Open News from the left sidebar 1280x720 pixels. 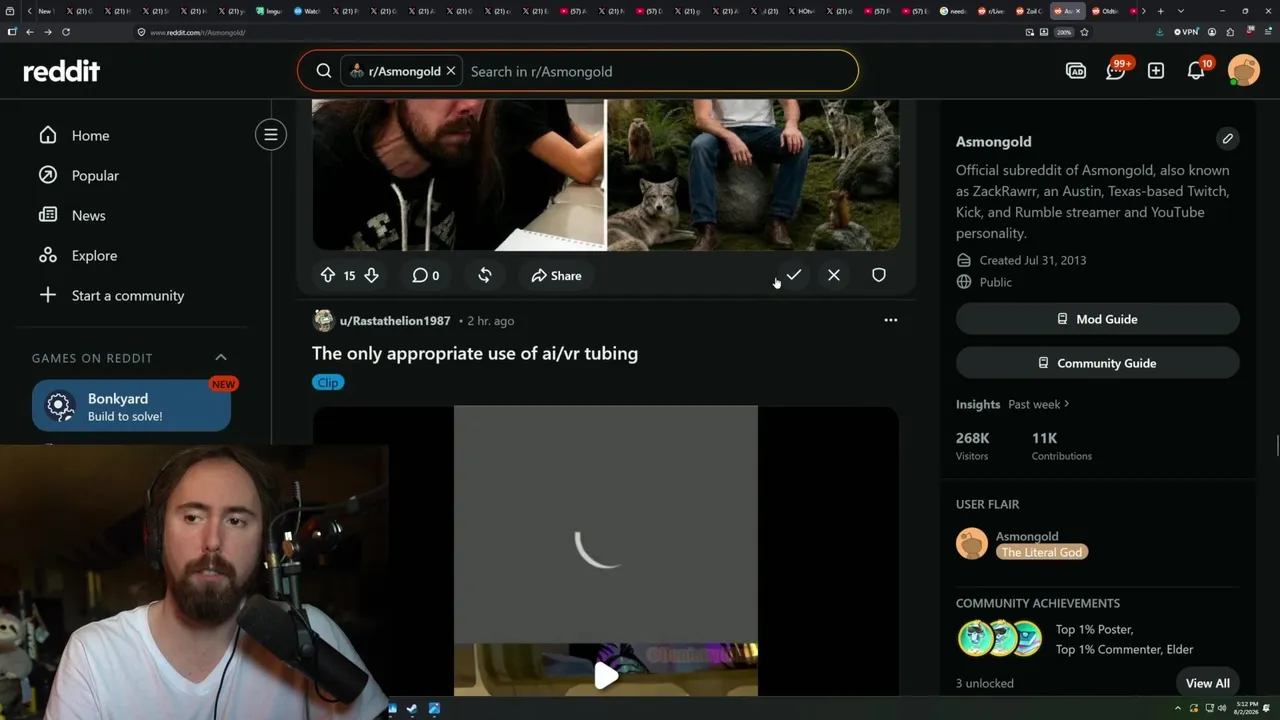[88, 215]
